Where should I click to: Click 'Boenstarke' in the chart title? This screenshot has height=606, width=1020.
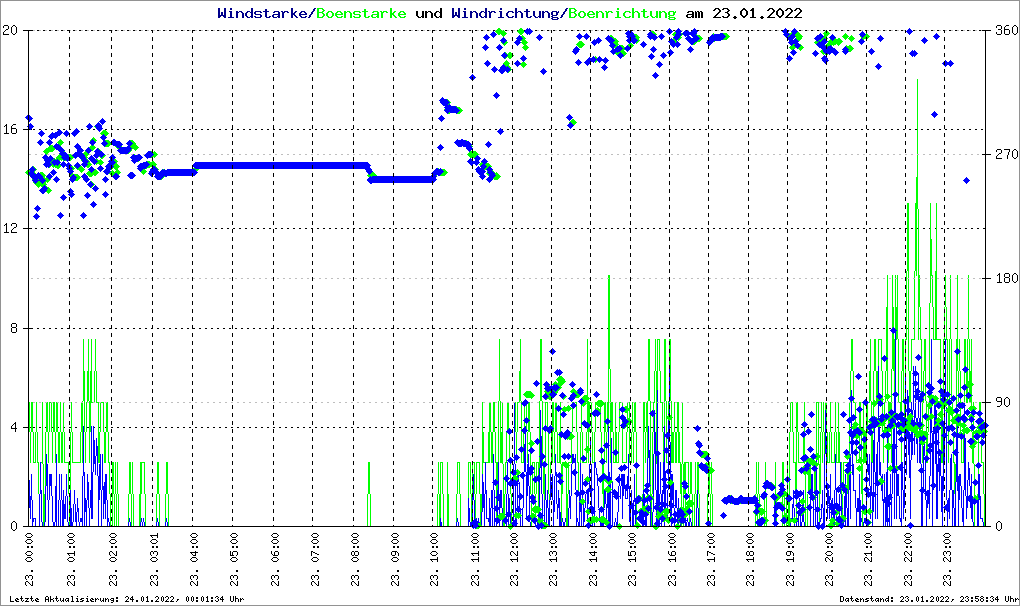click(361, 13)
